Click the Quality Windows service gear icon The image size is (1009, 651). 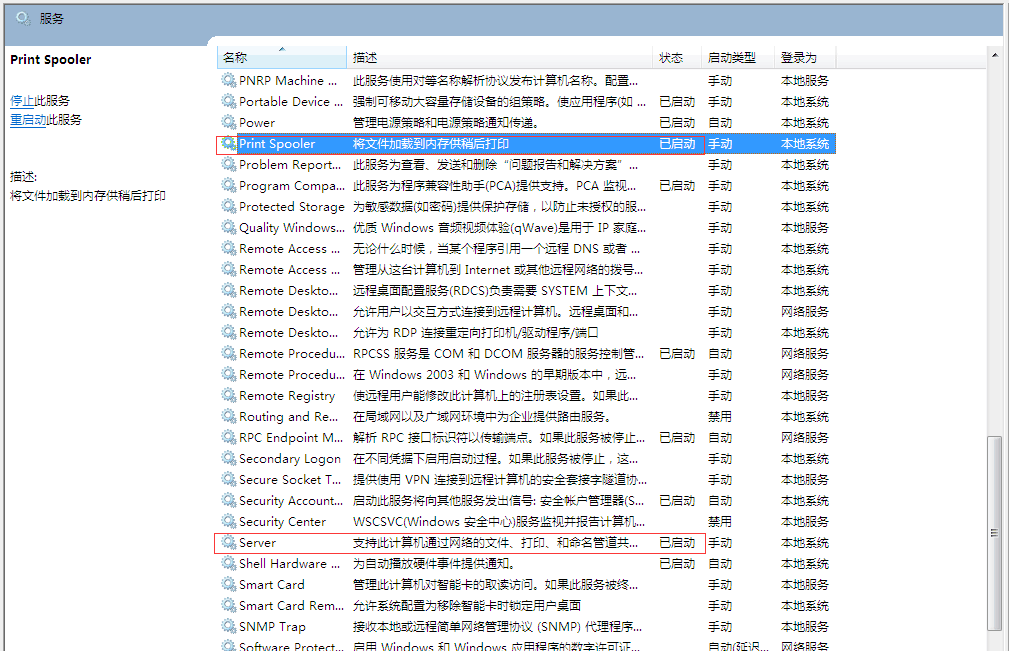click(228, 227)
